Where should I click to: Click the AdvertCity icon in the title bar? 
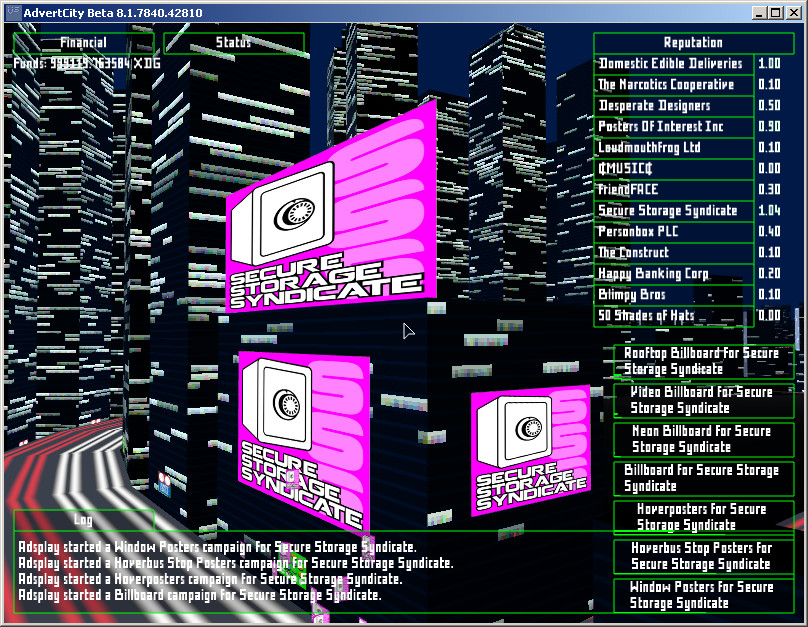click(x=13, y=13)
